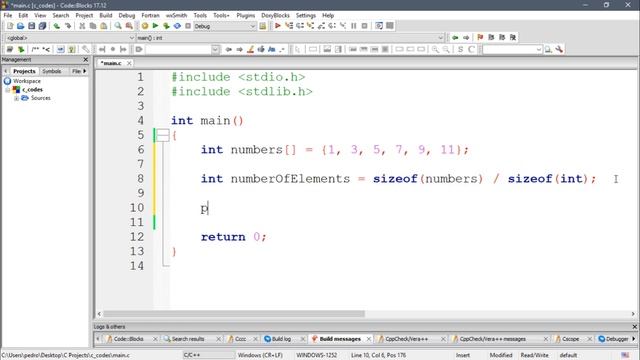
Task: Create a new file from toolbar
Action: 10,26
